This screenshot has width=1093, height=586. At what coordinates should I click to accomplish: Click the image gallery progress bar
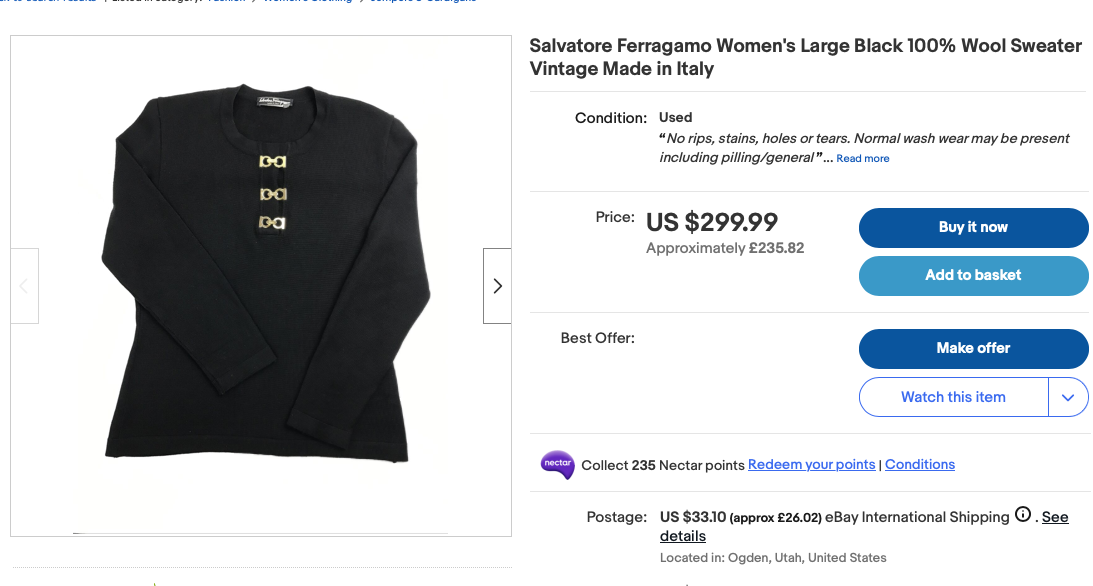point(260,533)
